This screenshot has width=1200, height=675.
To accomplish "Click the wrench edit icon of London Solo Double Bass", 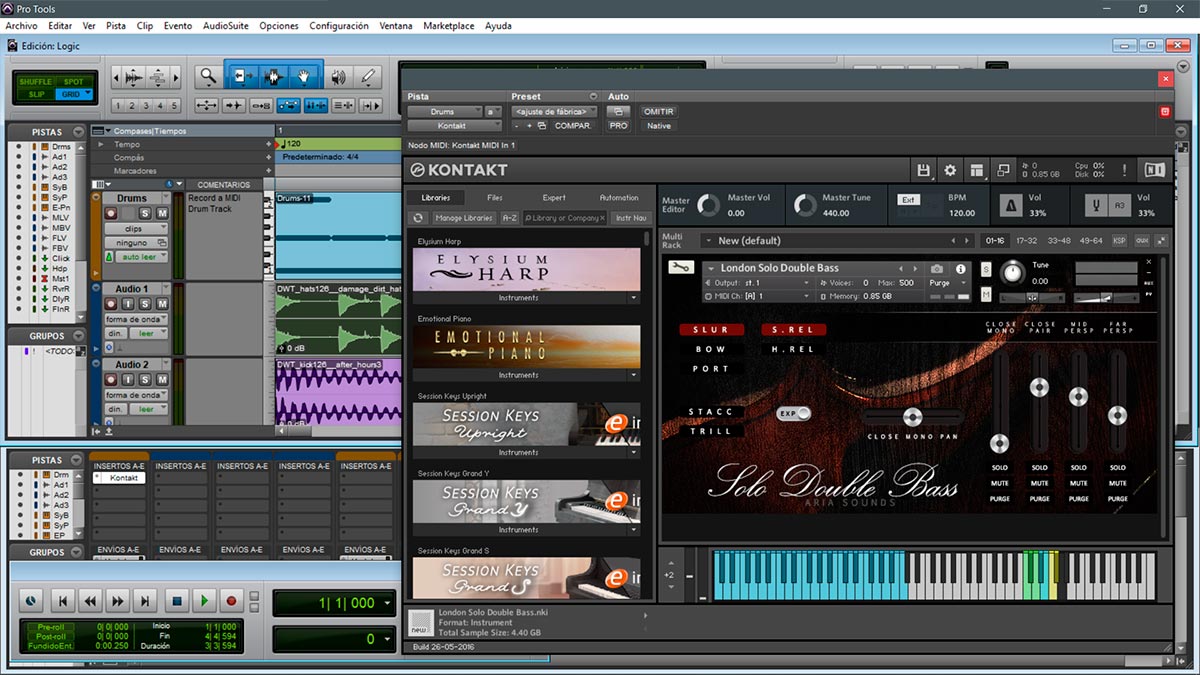I will [x=681, y=268].
